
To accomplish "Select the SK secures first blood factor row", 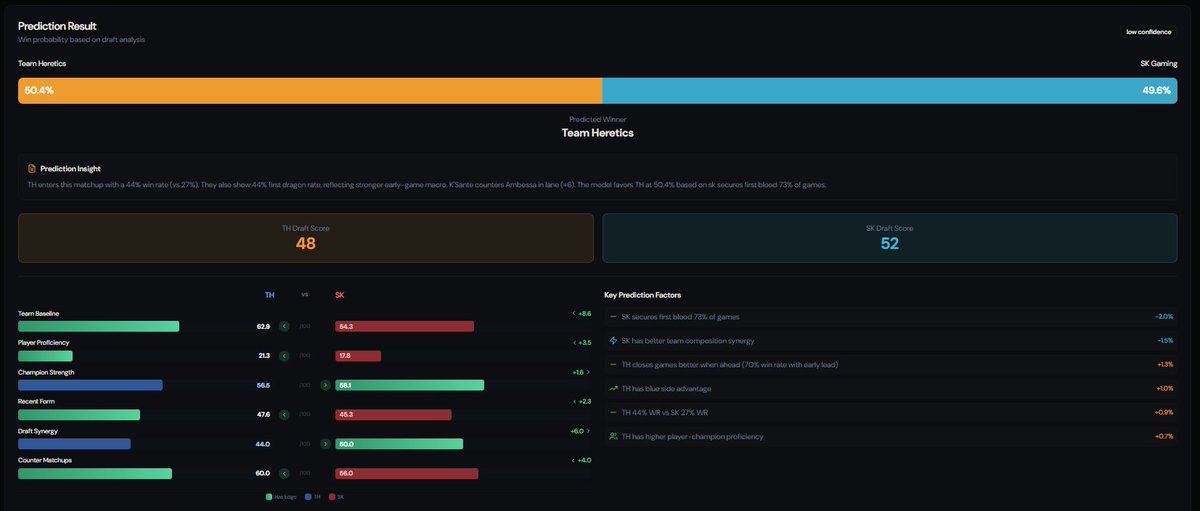I will click(890, 317).
